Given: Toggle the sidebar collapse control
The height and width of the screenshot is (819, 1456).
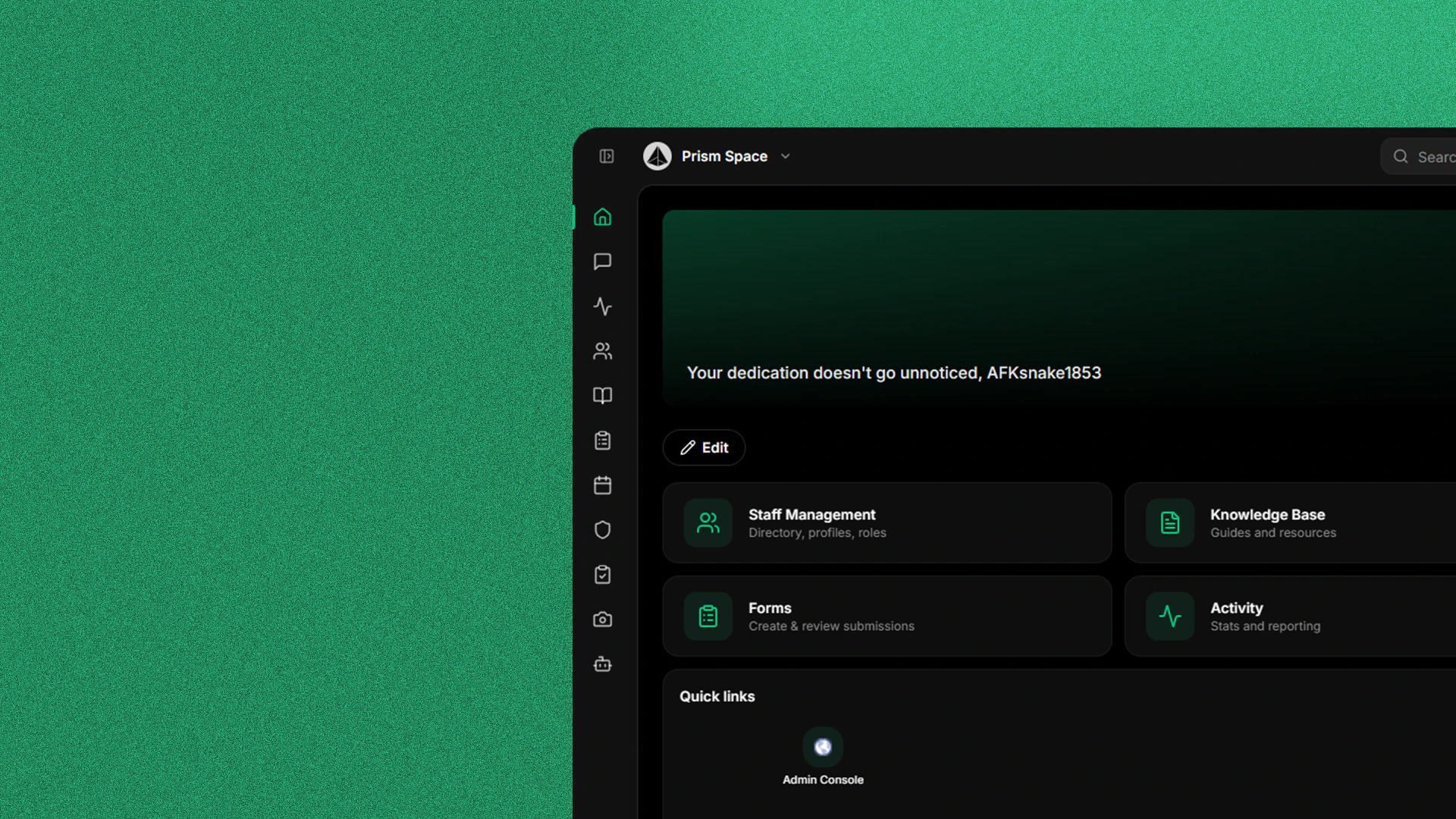Looking at the screenshot, I should click(x=606, y=156).
